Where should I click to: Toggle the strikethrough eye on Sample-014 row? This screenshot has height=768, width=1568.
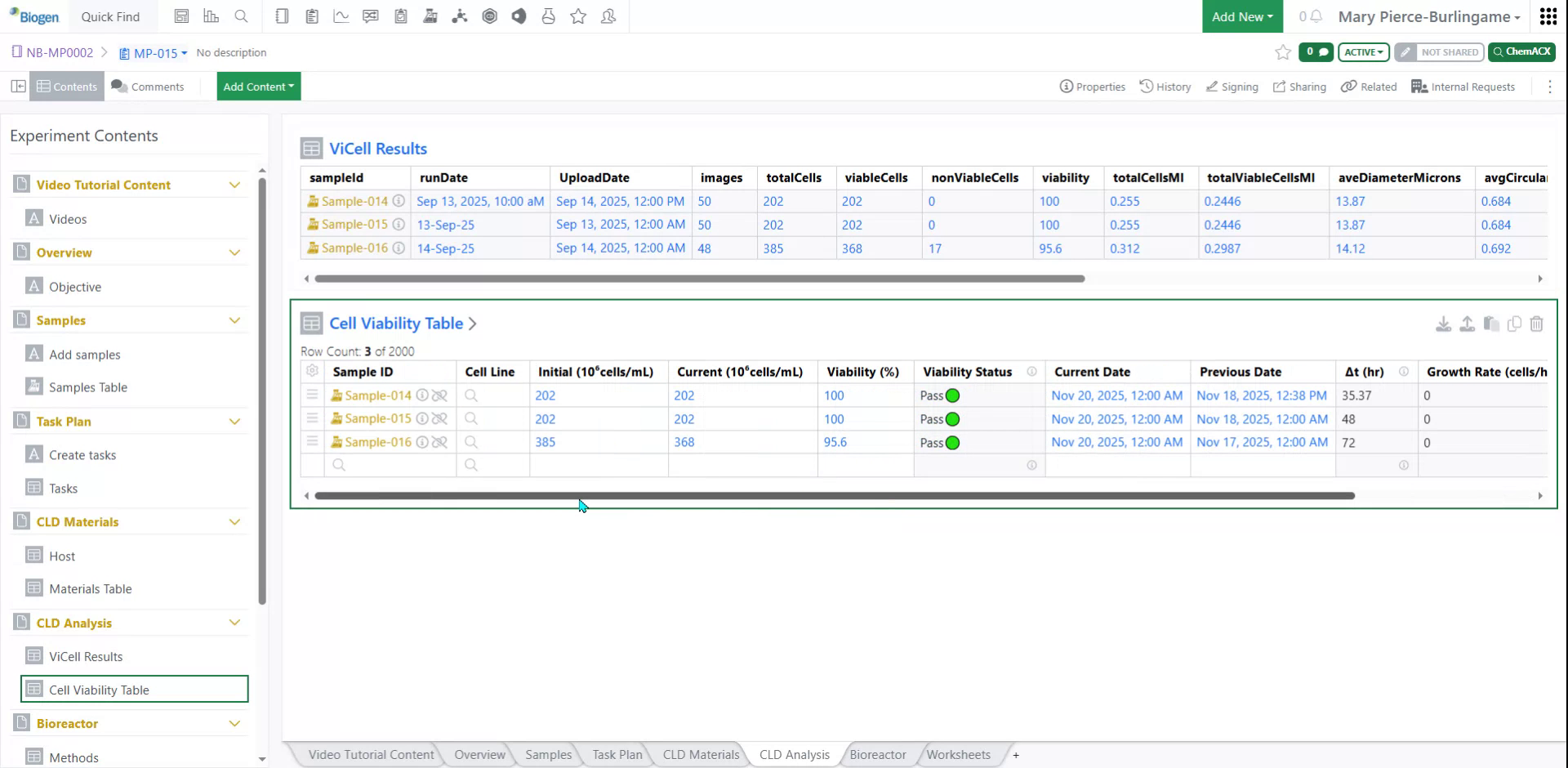[x=441, y=395]
